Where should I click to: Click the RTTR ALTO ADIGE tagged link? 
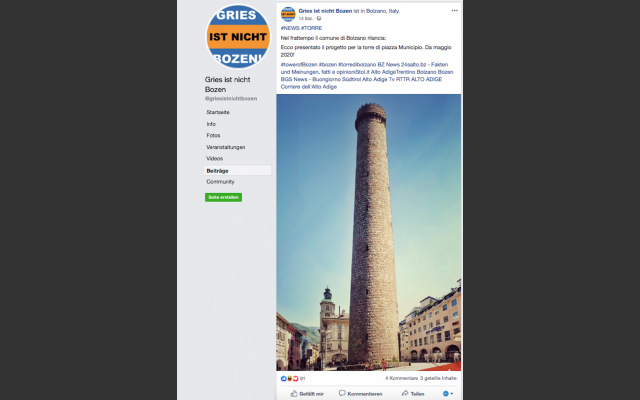click(x=419, y=79)
